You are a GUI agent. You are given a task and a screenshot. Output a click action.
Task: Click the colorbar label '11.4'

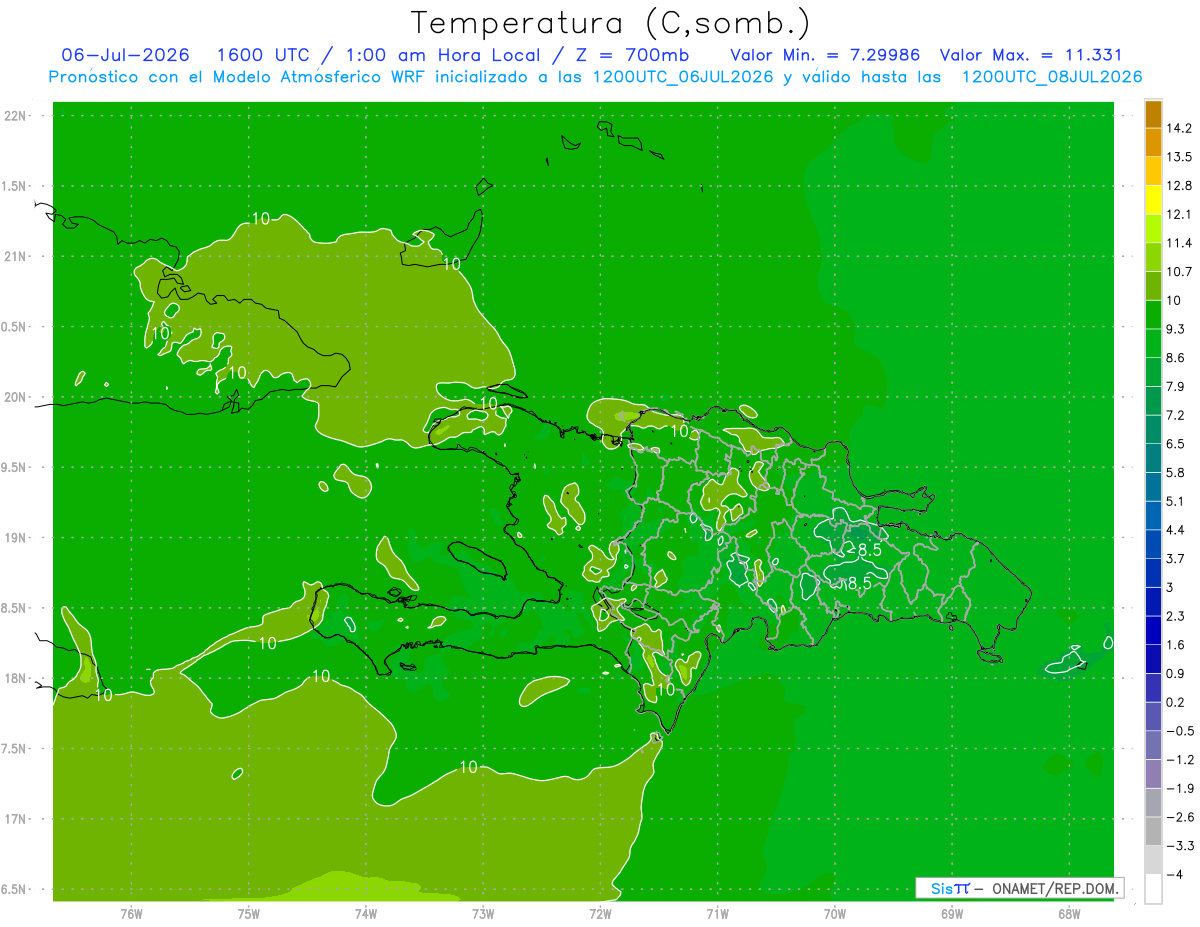(1179, 243)
